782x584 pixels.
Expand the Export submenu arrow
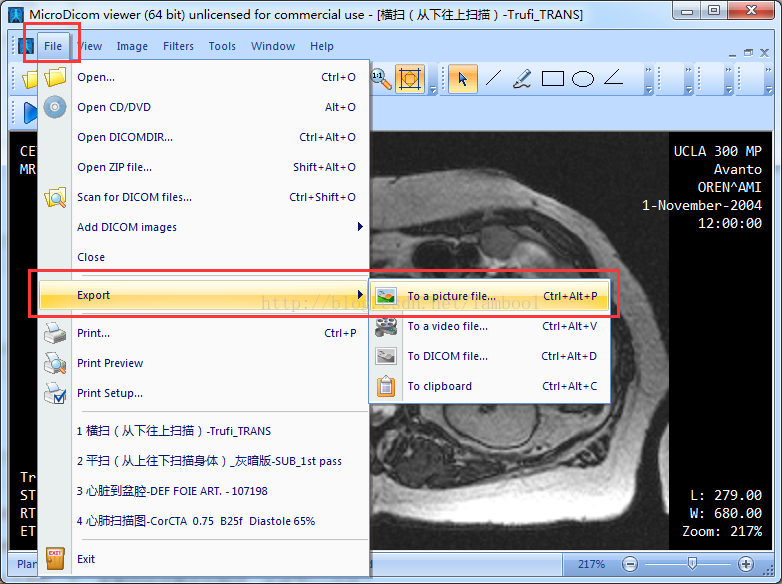(360, 295)
